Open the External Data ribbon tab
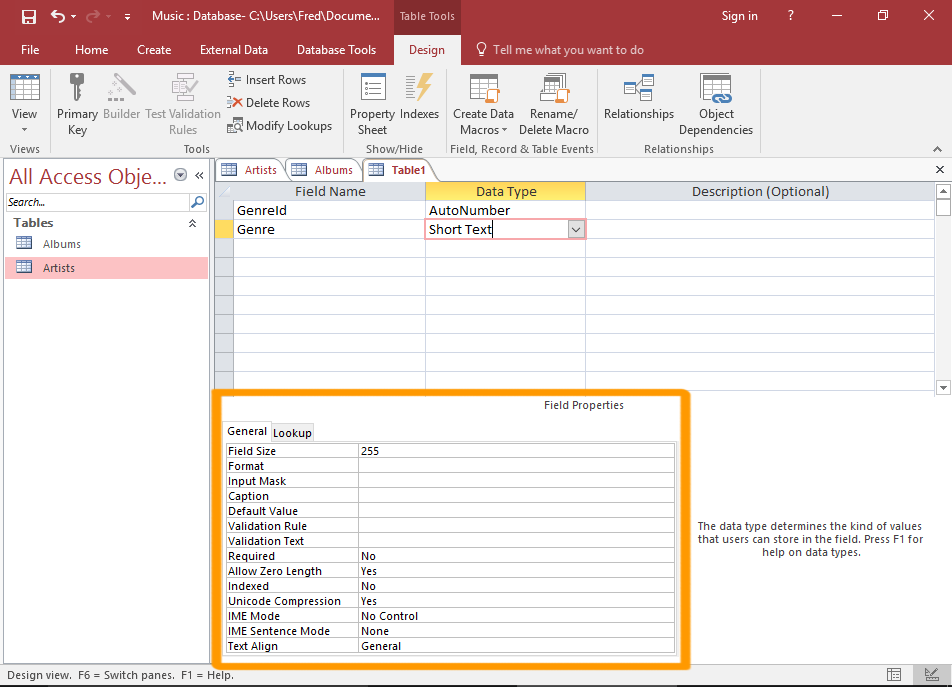The width and height of the screenshot is (952, 687). point(233,50)
